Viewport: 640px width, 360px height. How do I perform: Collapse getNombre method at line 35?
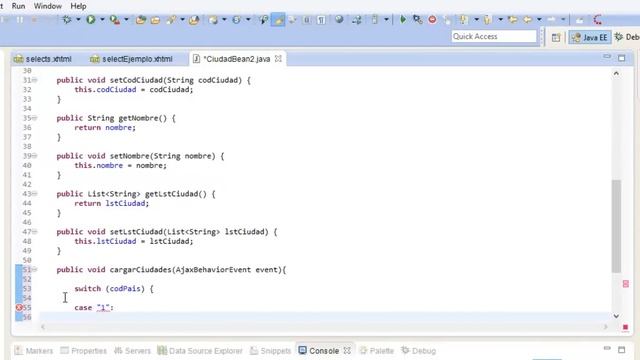pyautogui.click(x=35, y=118)
